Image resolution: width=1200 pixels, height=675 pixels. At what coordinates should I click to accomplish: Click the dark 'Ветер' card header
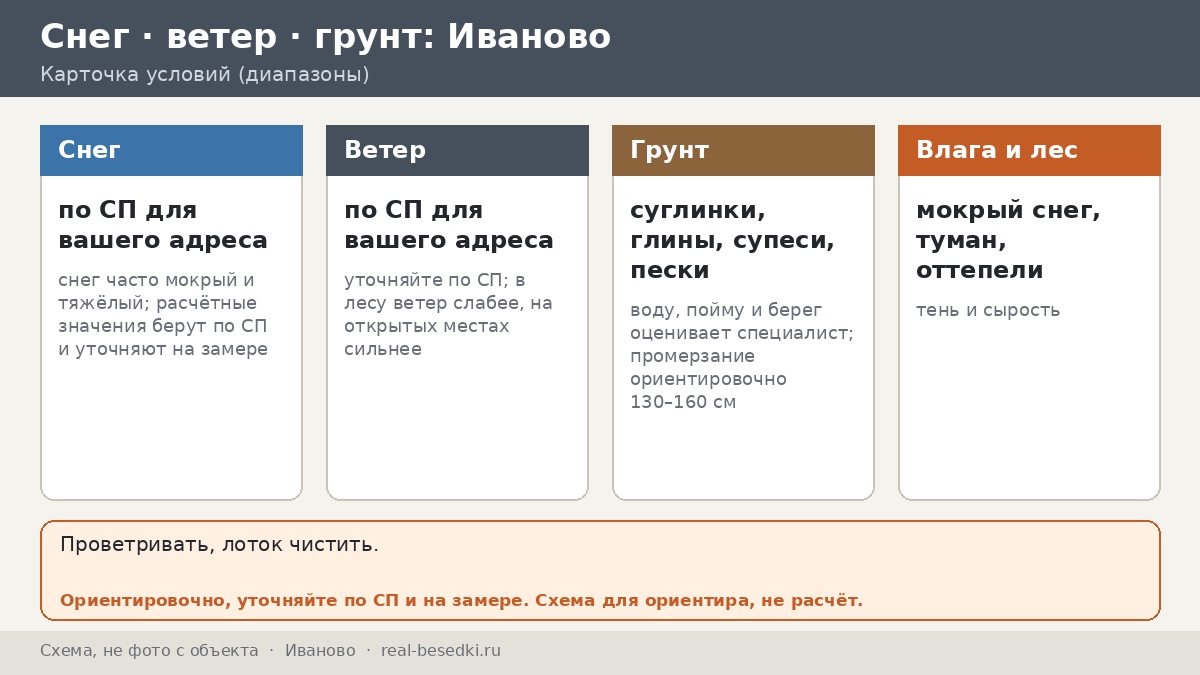click(x=457, y=150)
